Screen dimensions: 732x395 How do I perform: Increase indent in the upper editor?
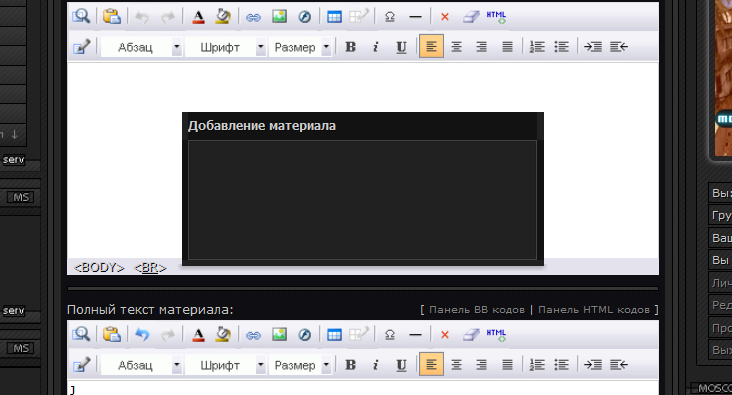pos(593,47)
